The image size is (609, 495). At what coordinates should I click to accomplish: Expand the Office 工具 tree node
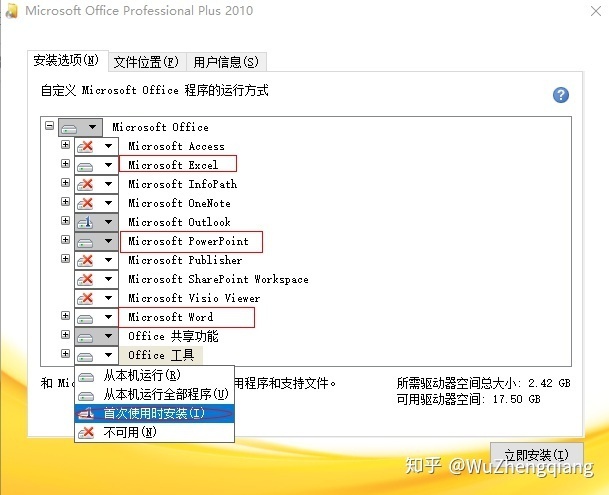tap(65, 354)
